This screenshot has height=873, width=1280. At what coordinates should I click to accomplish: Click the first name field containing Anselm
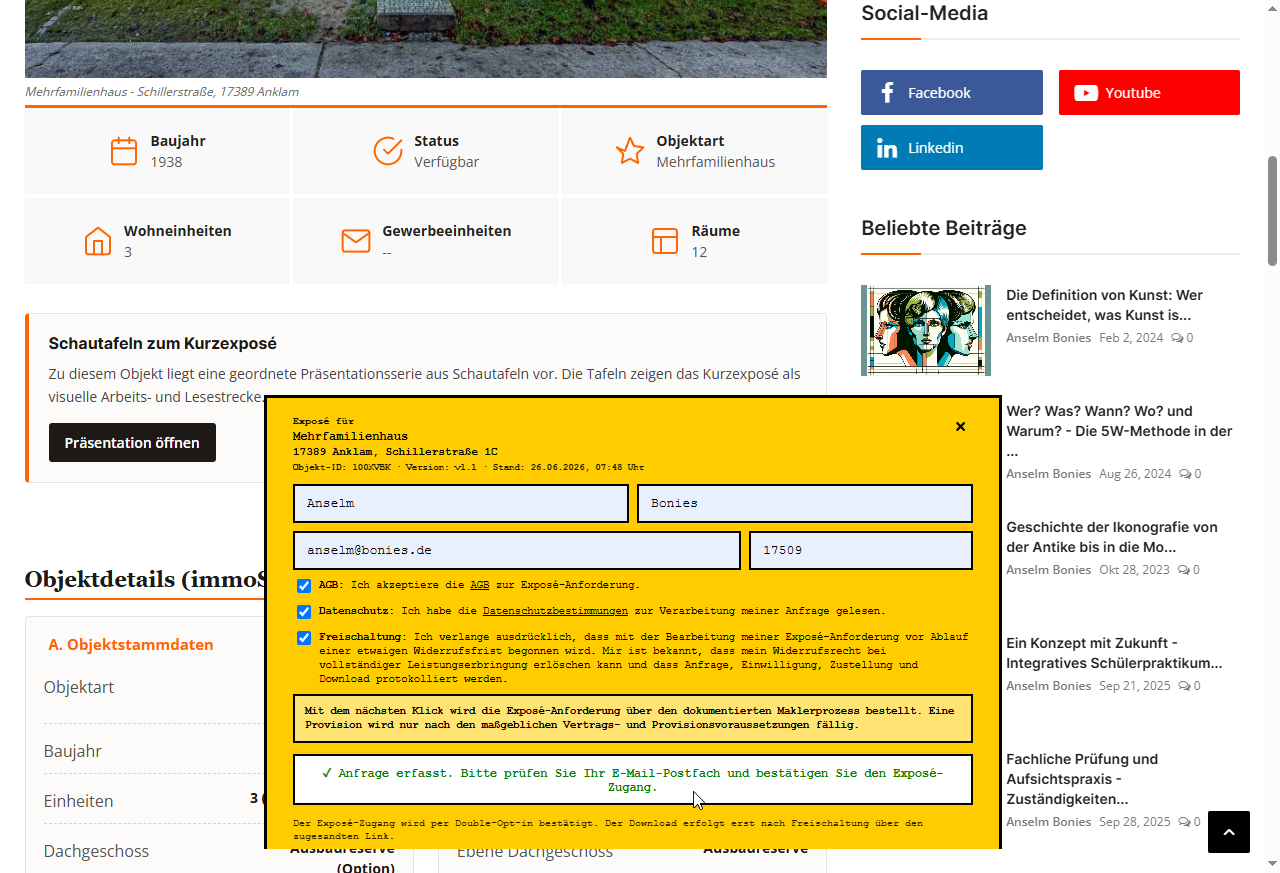[x=461, y=503]
